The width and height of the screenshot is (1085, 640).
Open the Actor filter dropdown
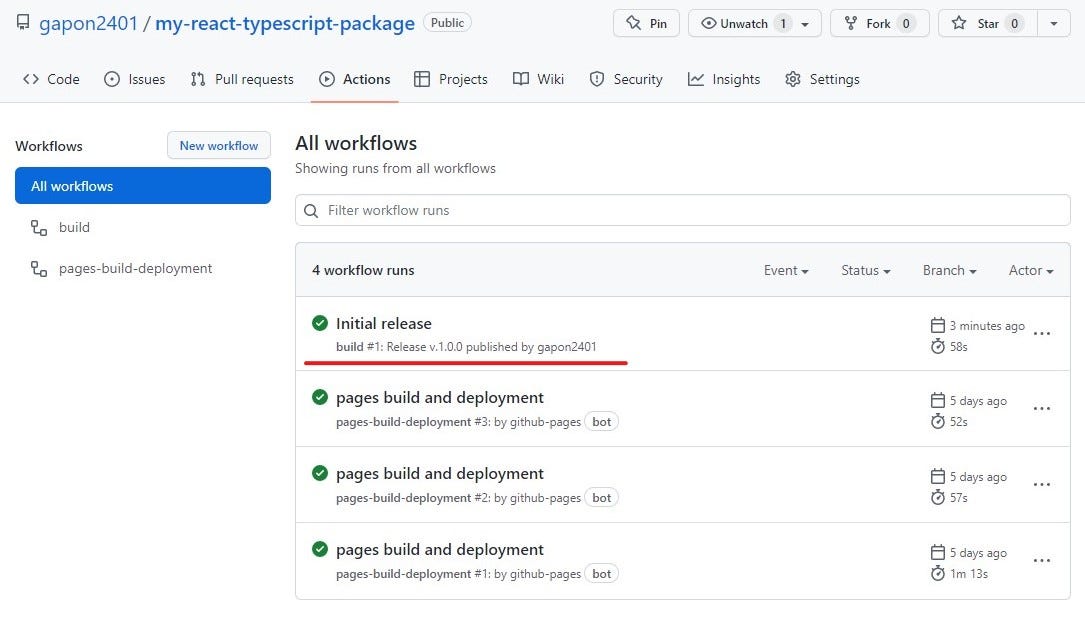(1031, 271)
